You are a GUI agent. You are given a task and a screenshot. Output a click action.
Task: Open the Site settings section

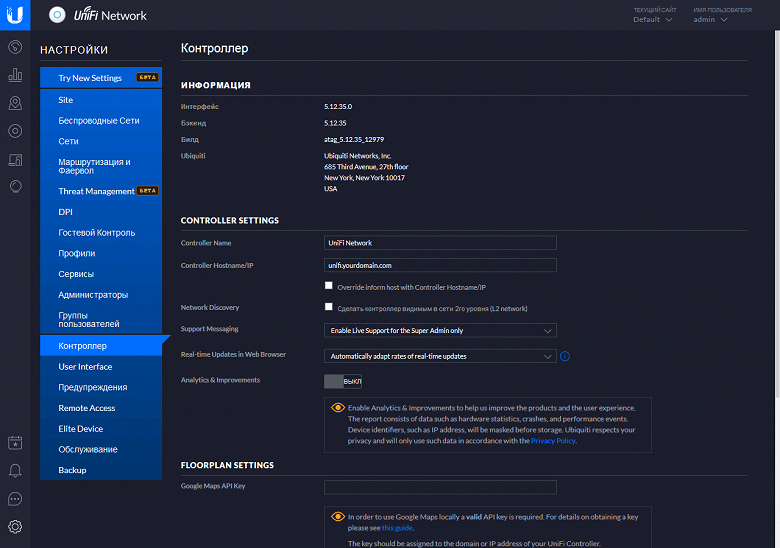(x=101, y=100)
